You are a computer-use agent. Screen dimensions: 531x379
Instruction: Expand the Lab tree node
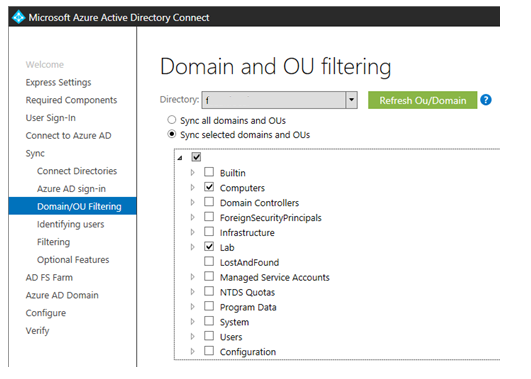[x=193, y=247]
